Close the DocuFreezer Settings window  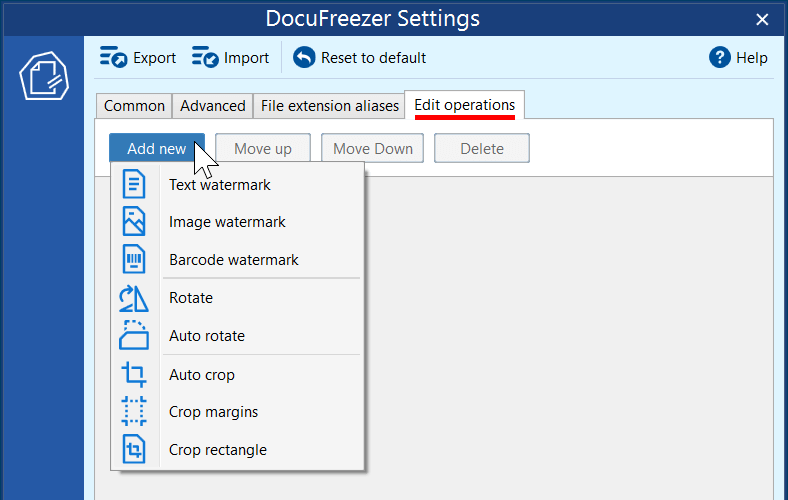coord(762,20)
